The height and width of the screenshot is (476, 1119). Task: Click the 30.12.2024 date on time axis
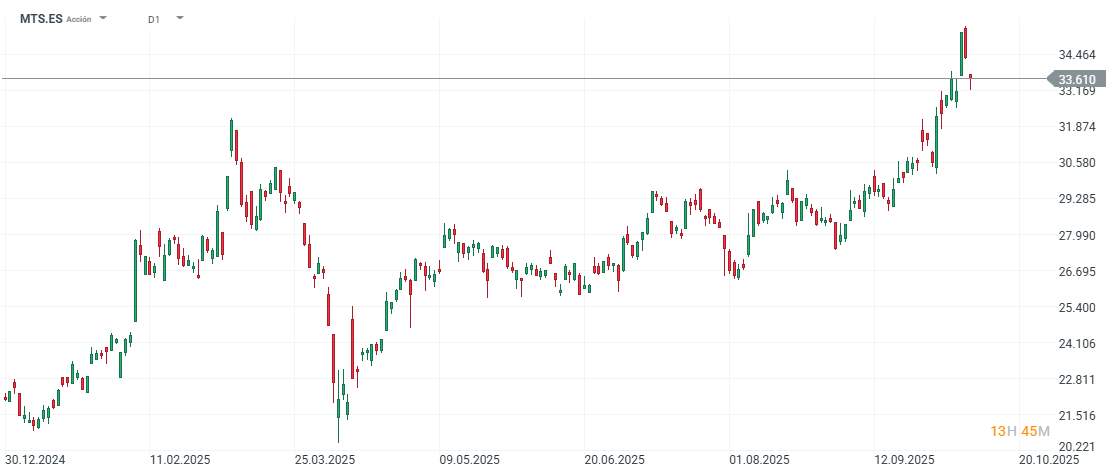[x=34, y=460]
